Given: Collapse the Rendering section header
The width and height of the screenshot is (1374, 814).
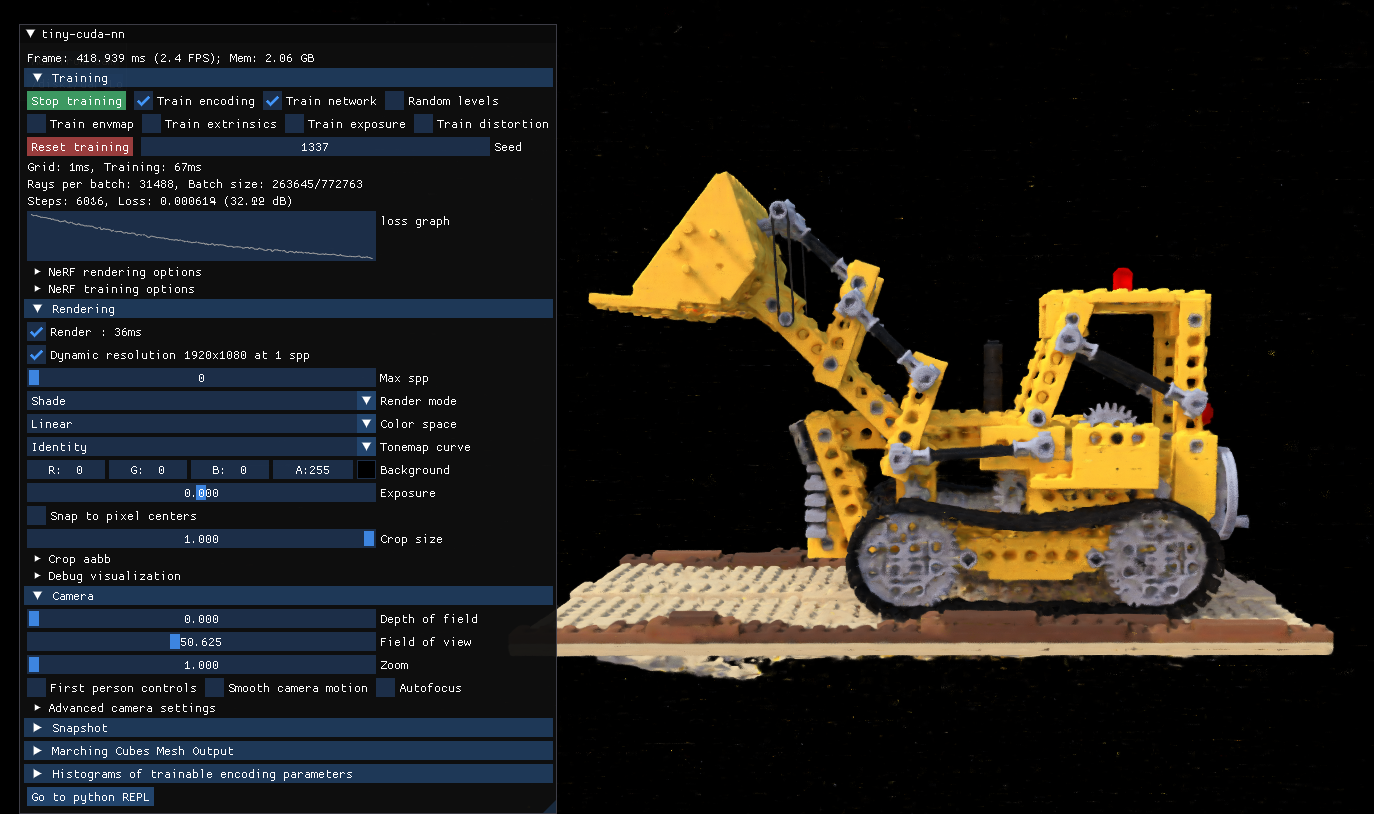Looking at the screenshot, I should point(290,309).
